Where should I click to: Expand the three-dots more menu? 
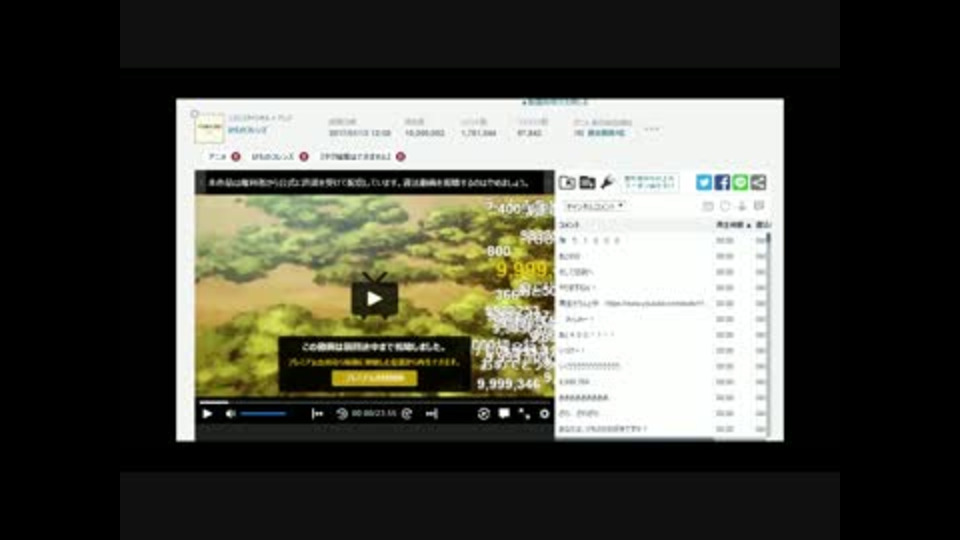click(651, 129)
